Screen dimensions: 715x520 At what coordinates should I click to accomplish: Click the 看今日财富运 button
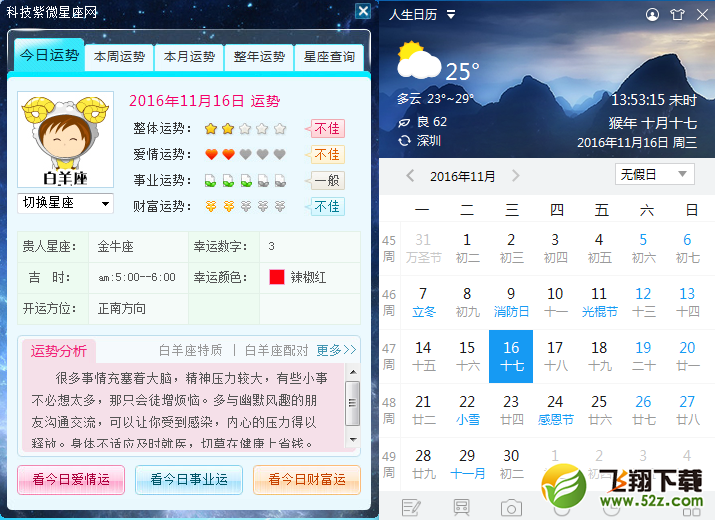click(307, 480)
